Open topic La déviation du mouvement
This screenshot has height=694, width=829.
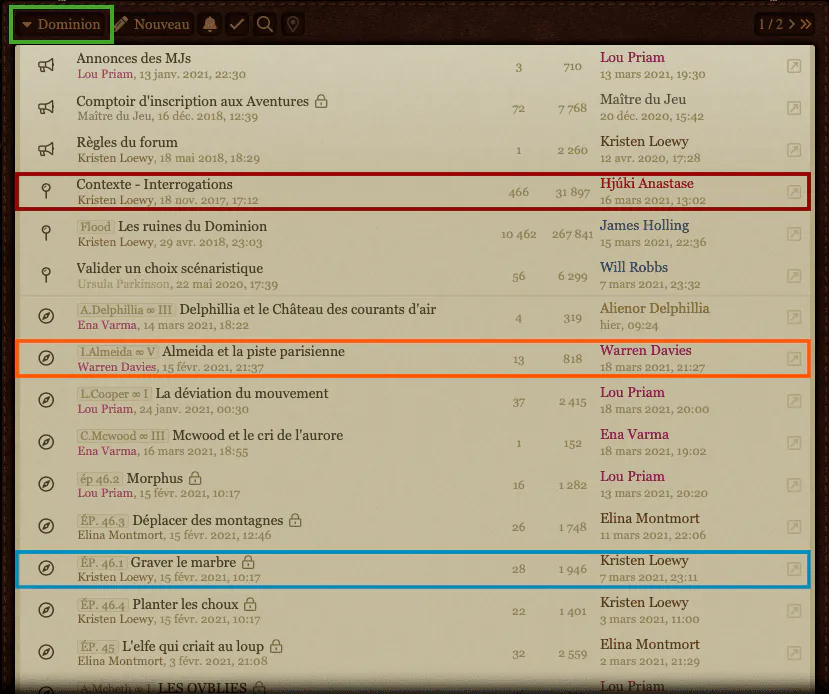(x=242, y=393)
